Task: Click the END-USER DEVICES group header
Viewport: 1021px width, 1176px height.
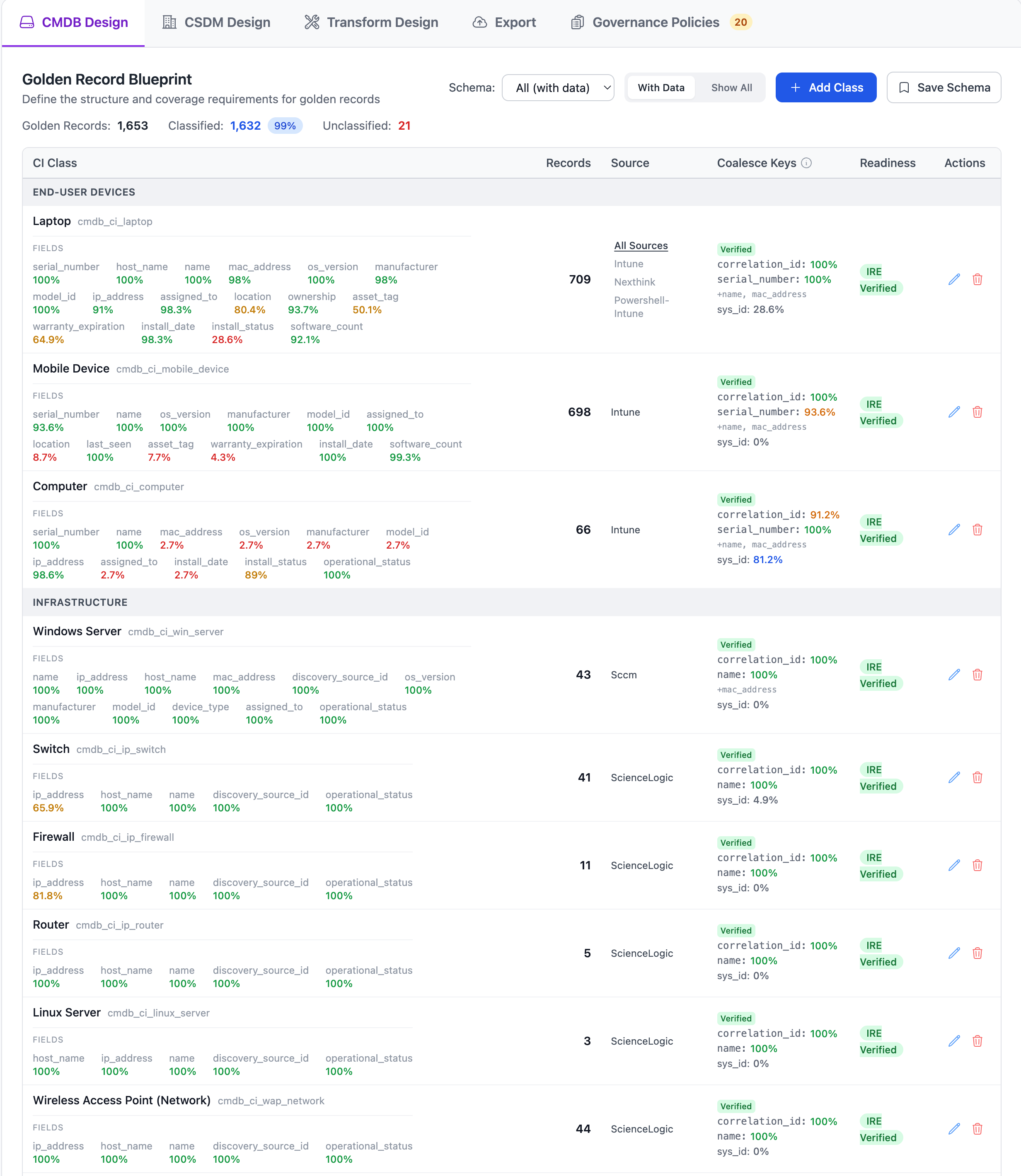Action: [x=84, y=192]
